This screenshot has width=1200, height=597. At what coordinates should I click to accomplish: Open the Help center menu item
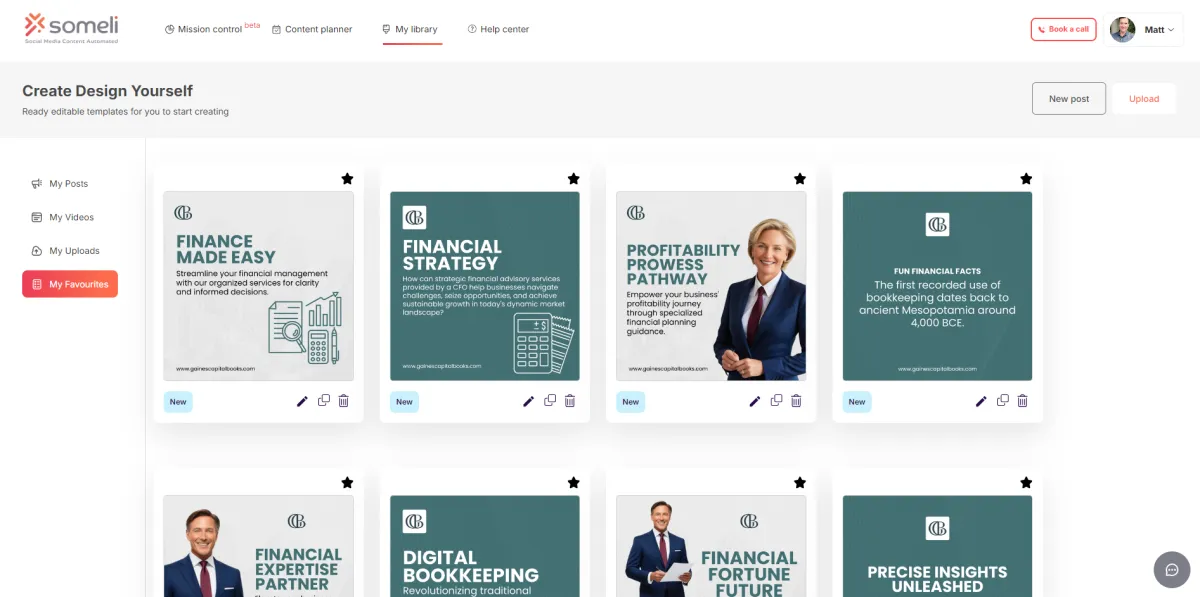(498, 29)
